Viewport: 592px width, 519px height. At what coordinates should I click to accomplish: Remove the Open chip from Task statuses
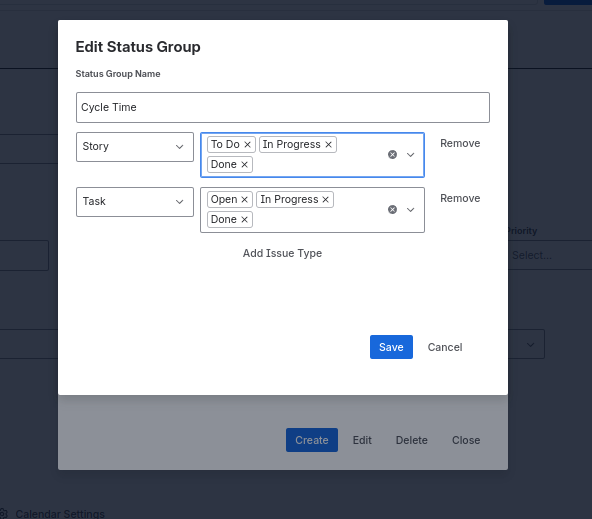point(244,199)
